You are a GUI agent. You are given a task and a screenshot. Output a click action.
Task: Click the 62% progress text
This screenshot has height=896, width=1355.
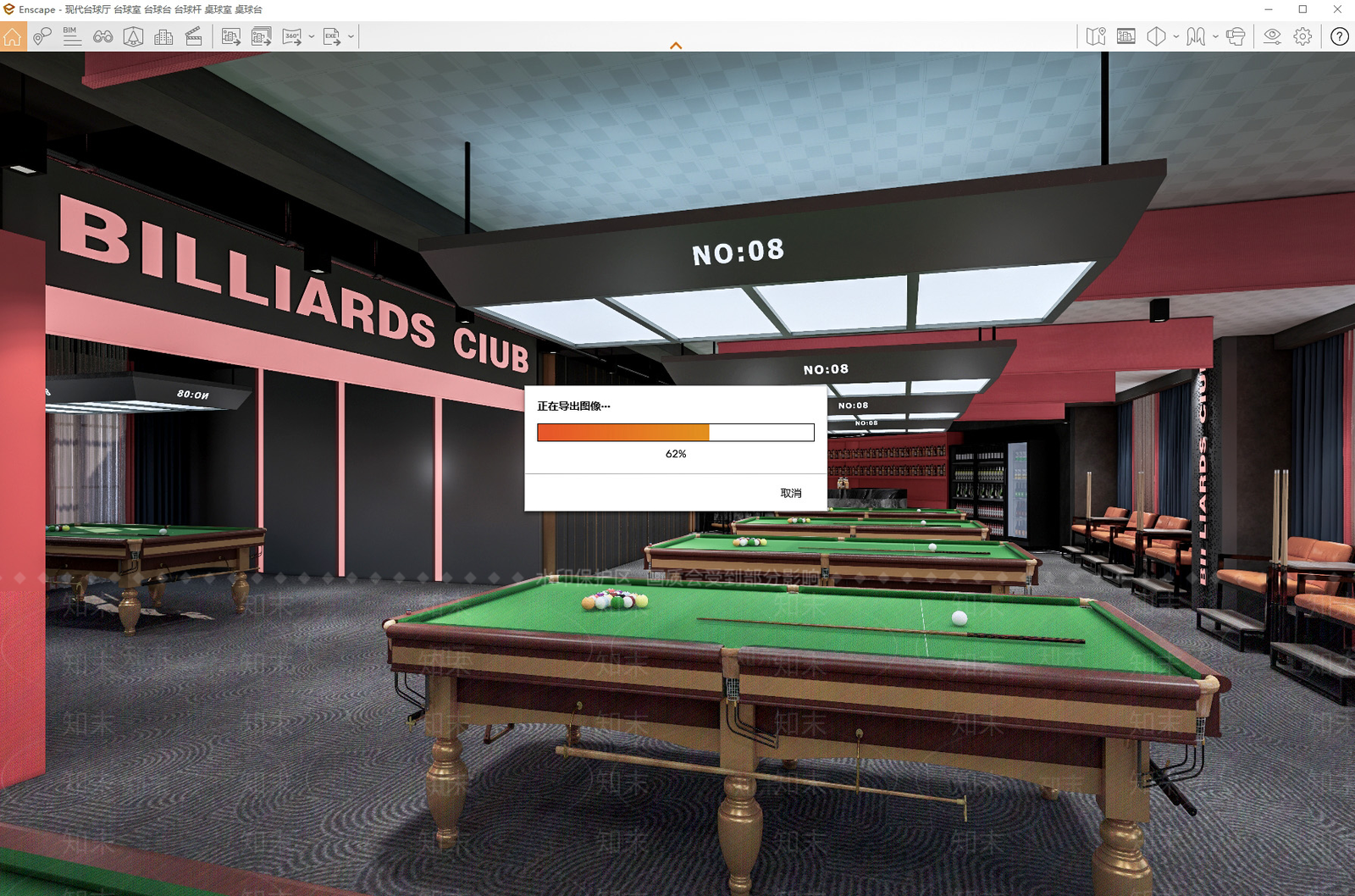tap(676, 454)
